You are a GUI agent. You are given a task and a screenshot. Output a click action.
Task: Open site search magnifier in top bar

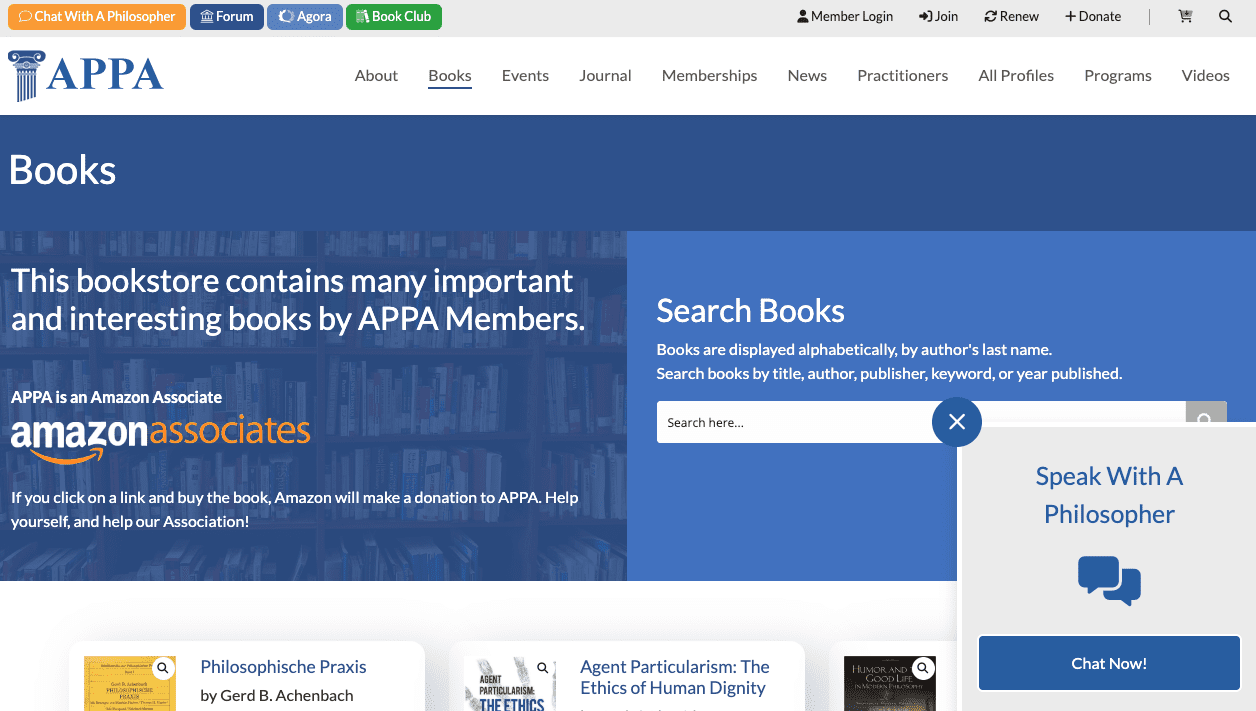click(1225, 16)
